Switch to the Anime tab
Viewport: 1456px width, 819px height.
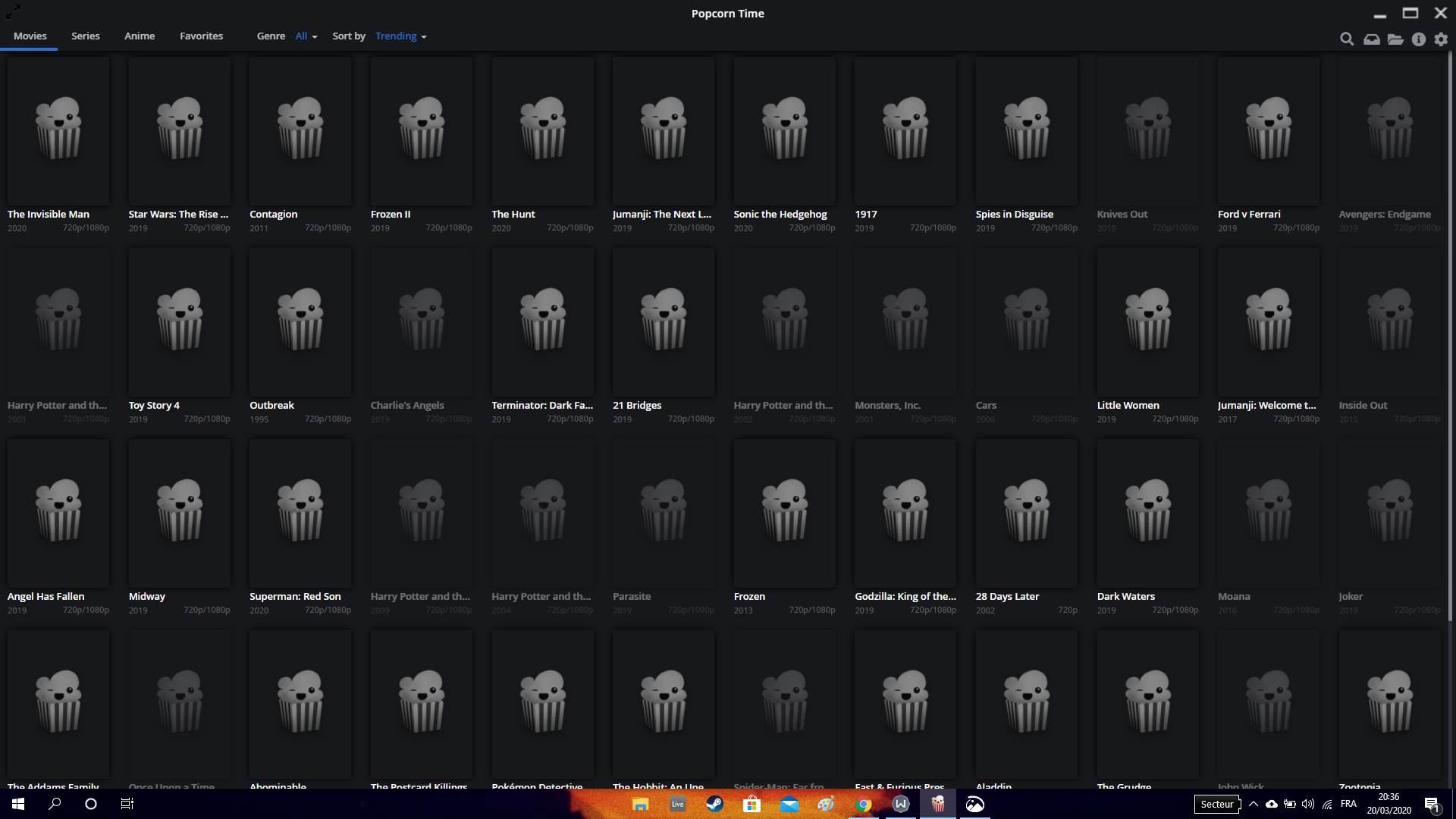(140, 36)
